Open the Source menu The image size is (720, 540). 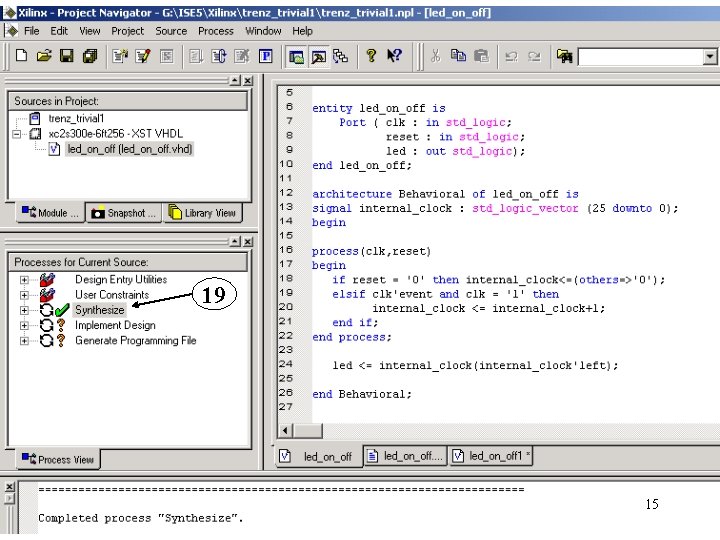pos(171,31)
